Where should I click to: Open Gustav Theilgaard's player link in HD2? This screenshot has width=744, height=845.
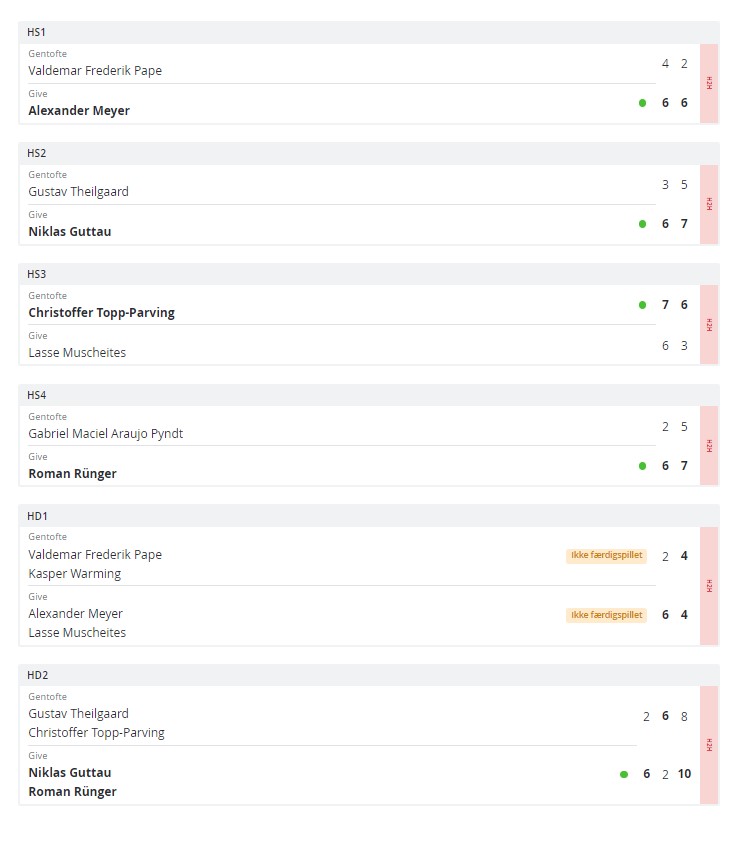(x=79, y=714)
